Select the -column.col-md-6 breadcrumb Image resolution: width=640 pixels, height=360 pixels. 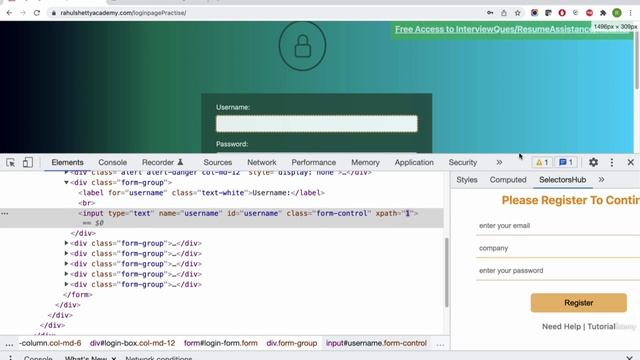pyautogui.click(x=50, y=343)
